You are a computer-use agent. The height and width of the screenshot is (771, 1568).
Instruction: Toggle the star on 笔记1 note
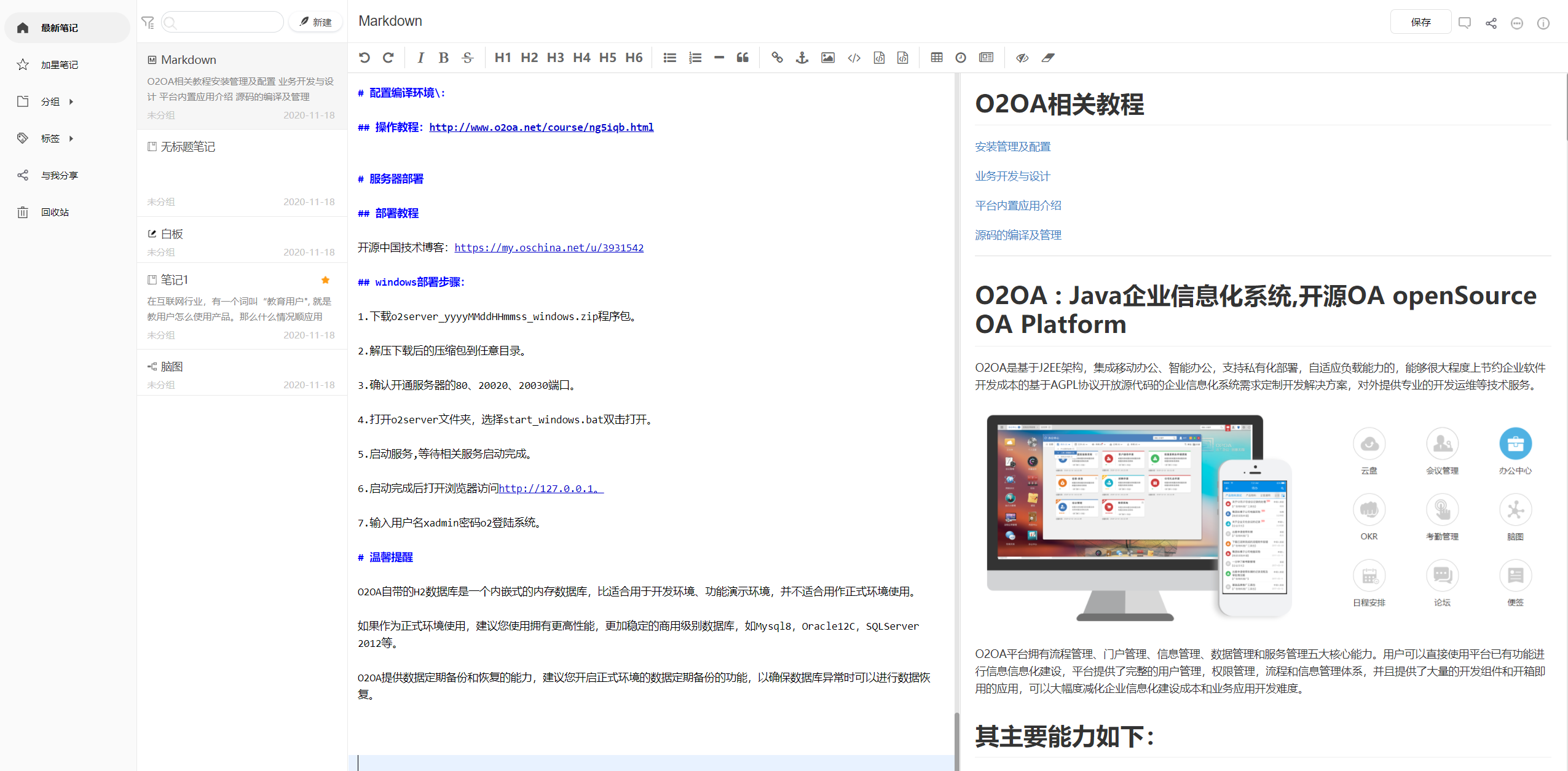click(x=325, y=280)
